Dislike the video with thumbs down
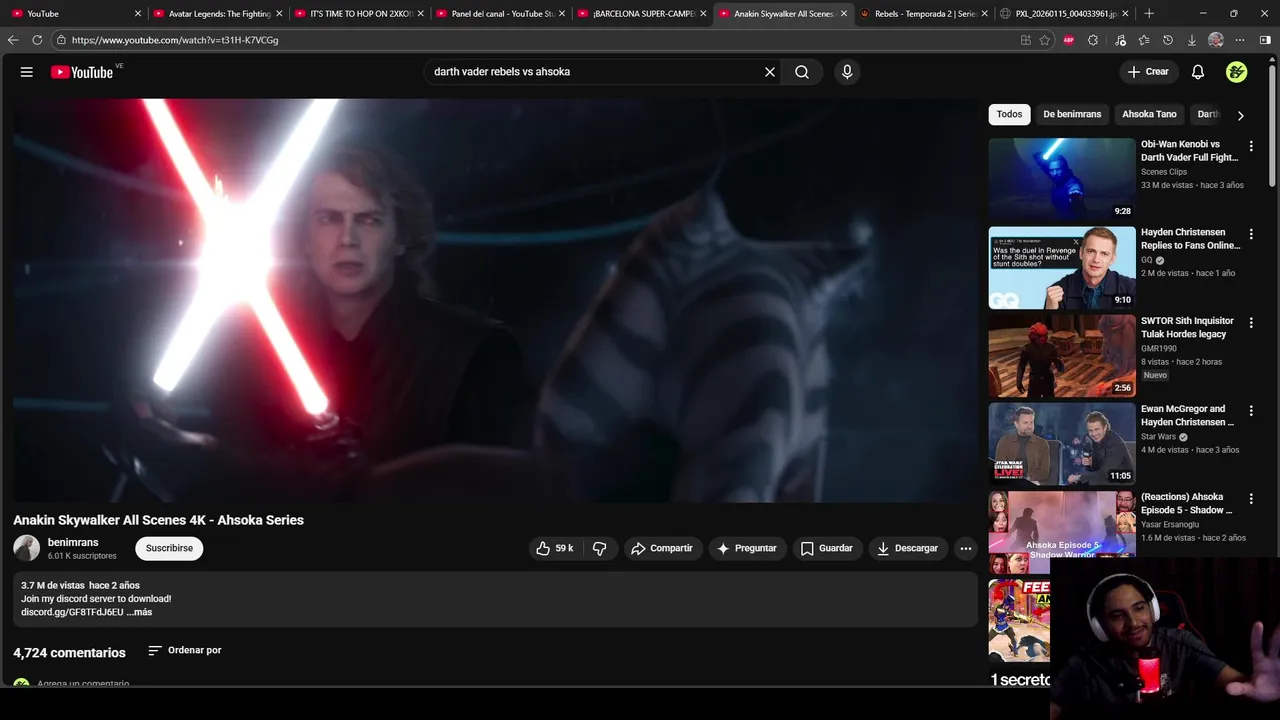The width and height of the screenshot is (1280, 720). 600,548
